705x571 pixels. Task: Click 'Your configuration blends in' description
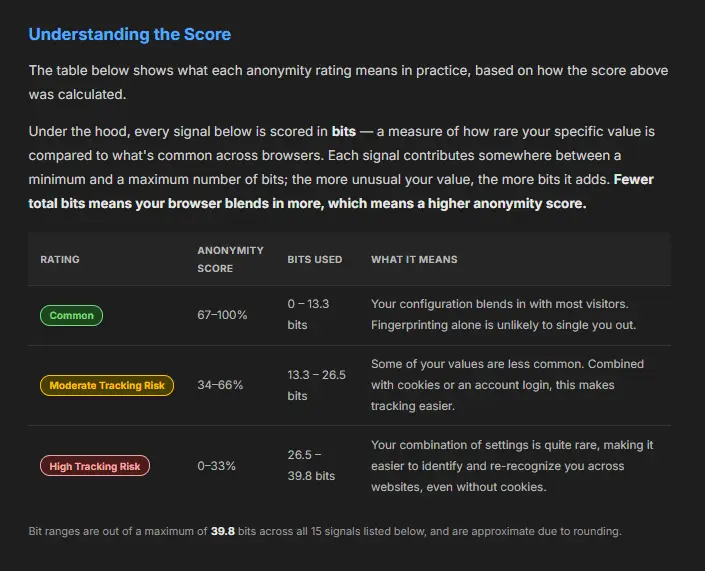[x=503, y=314]
